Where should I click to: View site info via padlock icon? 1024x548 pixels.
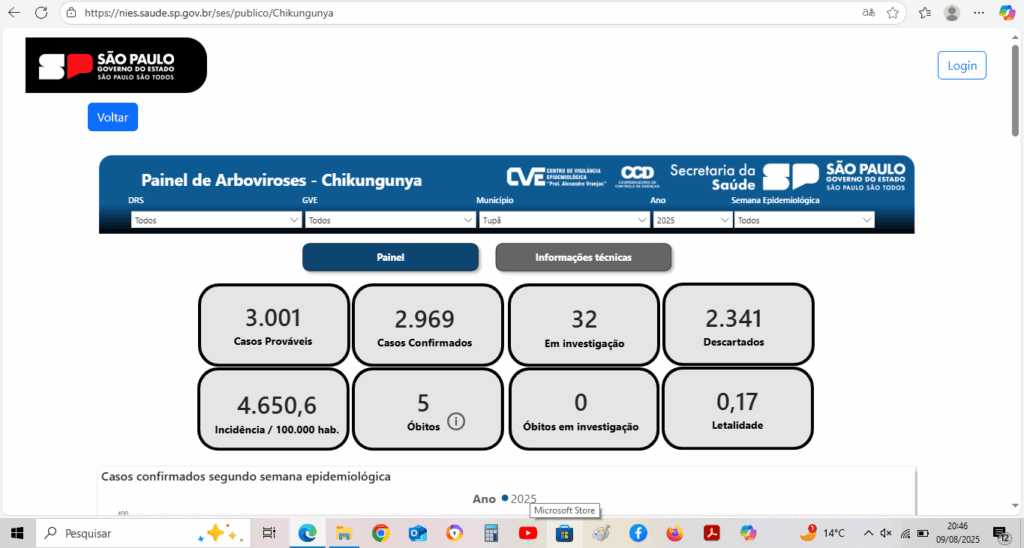[71, 12]
